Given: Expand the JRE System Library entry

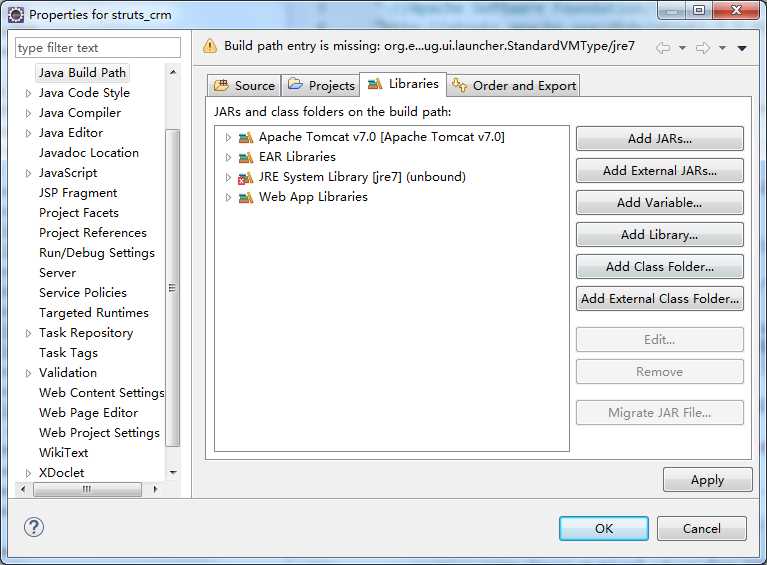Looking at the screenshot, I should click(228, 178).
